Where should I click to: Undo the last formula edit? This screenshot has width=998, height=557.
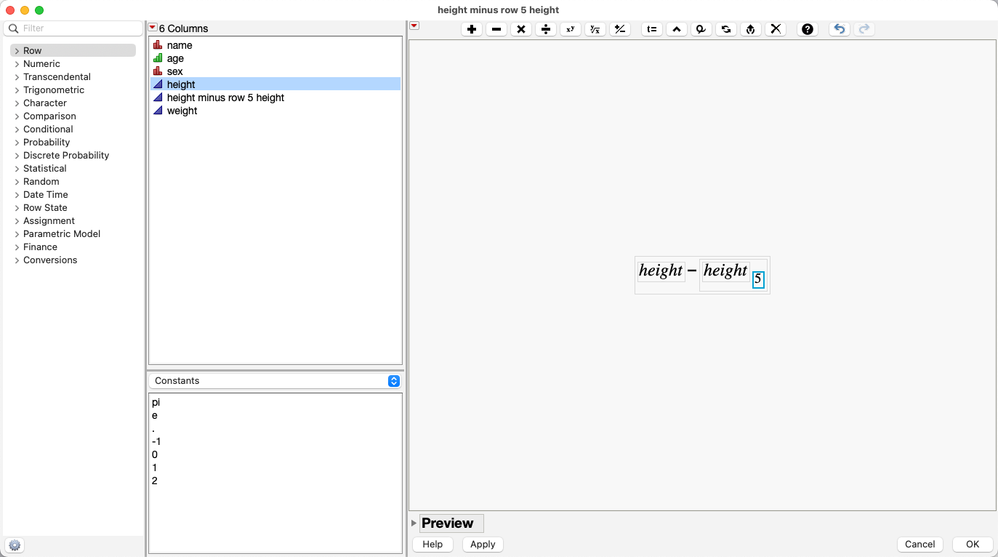(840, 29)
